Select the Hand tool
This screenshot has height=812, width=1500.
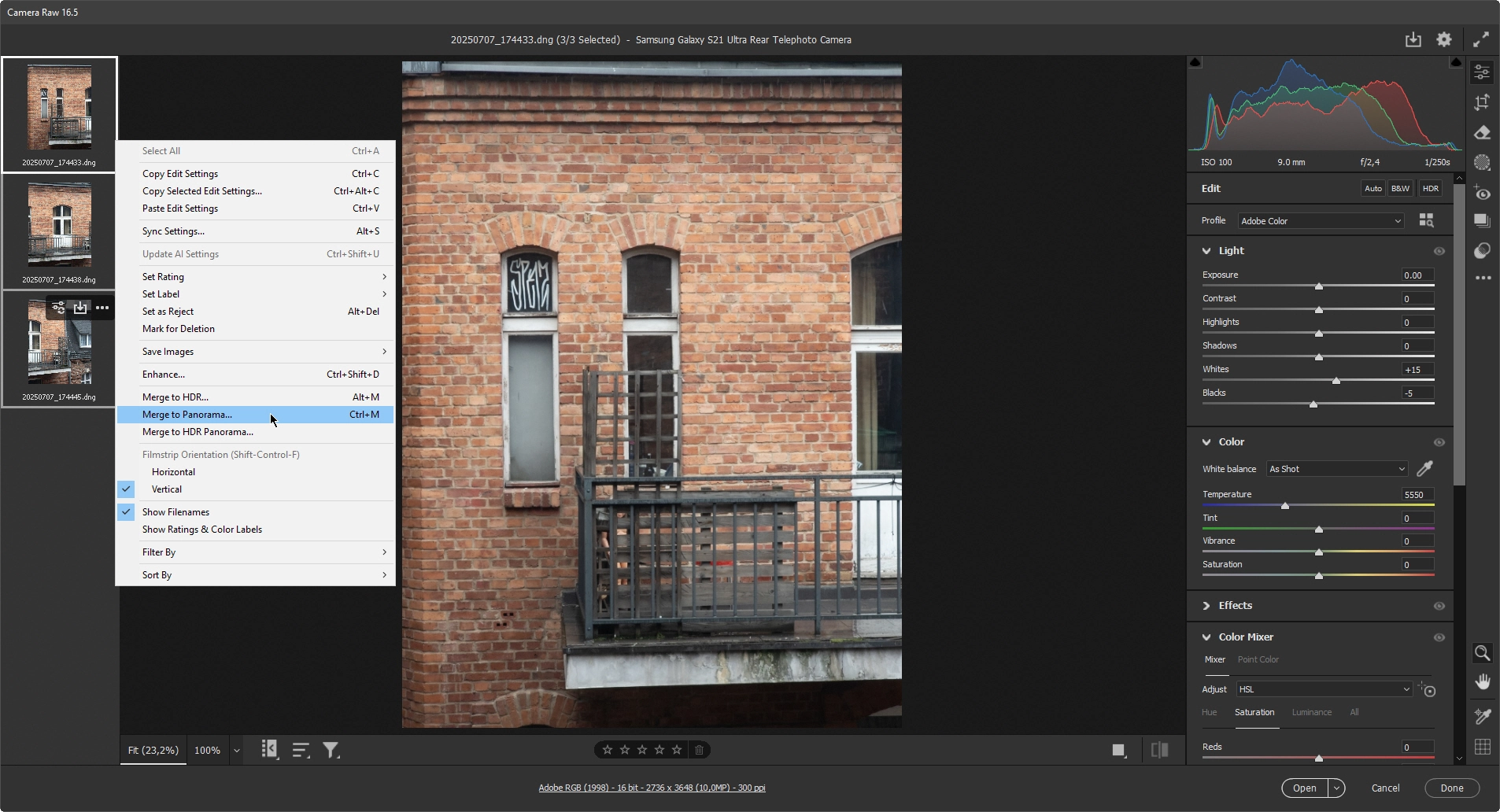(1482, 682)
